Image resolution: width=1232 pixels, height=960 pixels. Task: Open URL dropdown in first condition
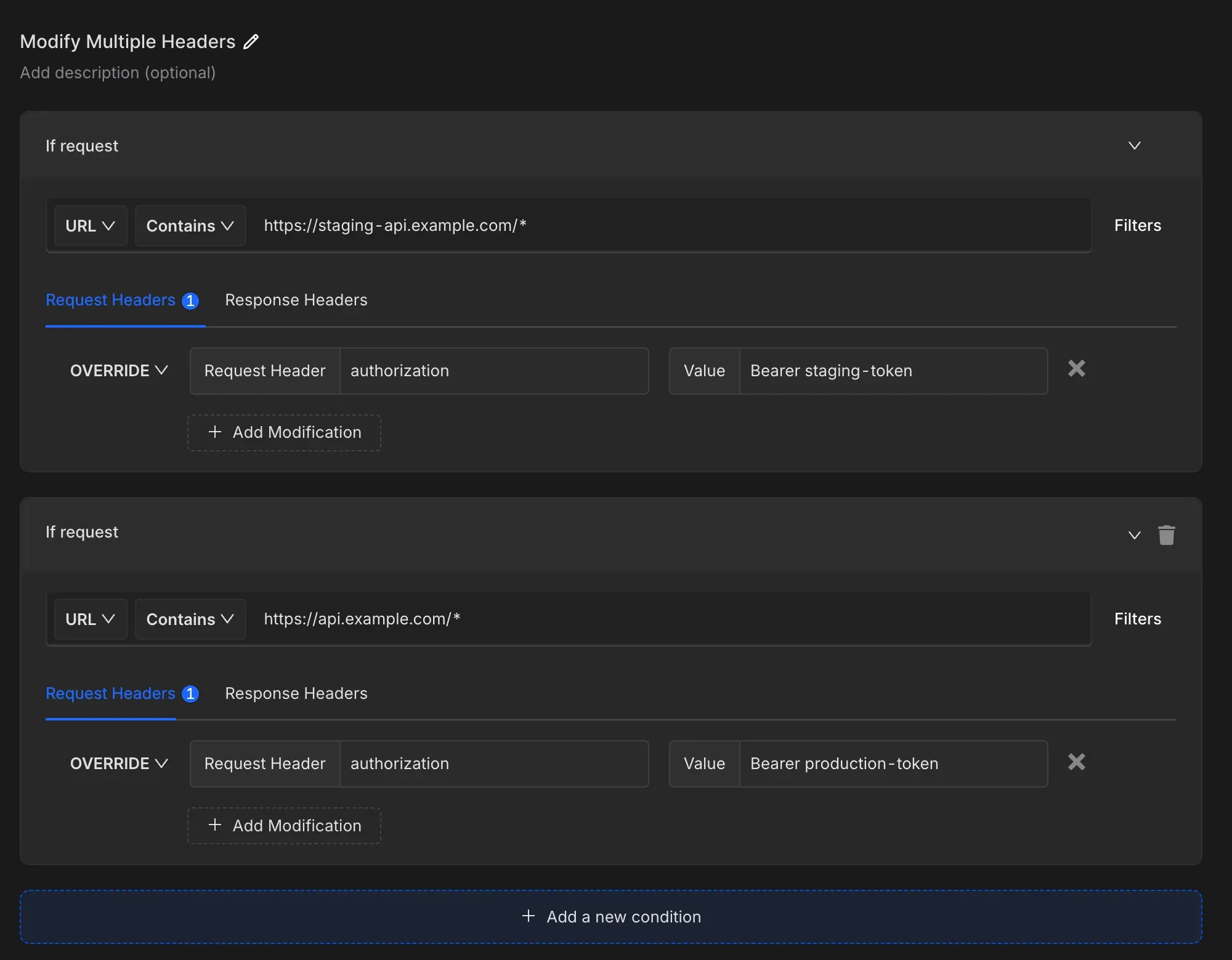[90, 226]
